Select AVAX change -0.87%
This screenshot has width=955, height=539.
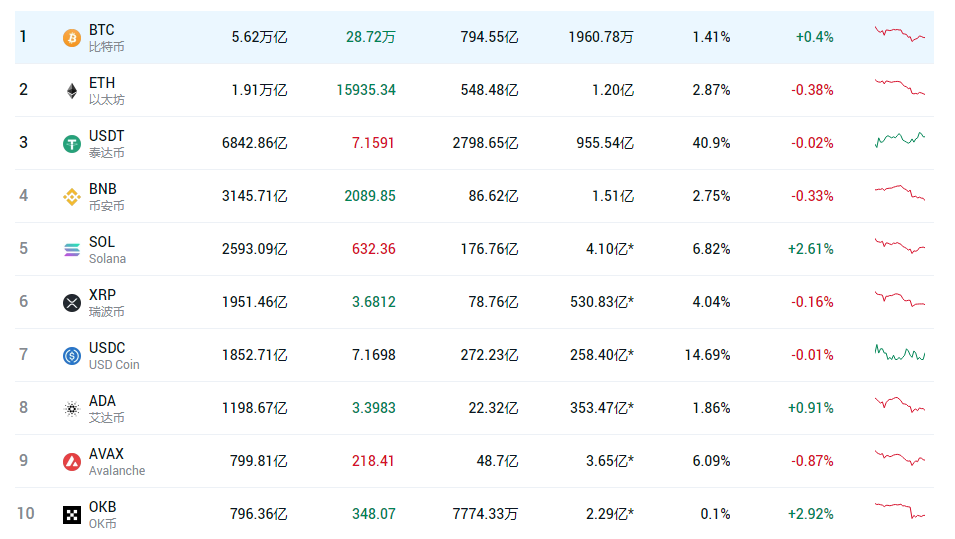[x=812, y=461]
